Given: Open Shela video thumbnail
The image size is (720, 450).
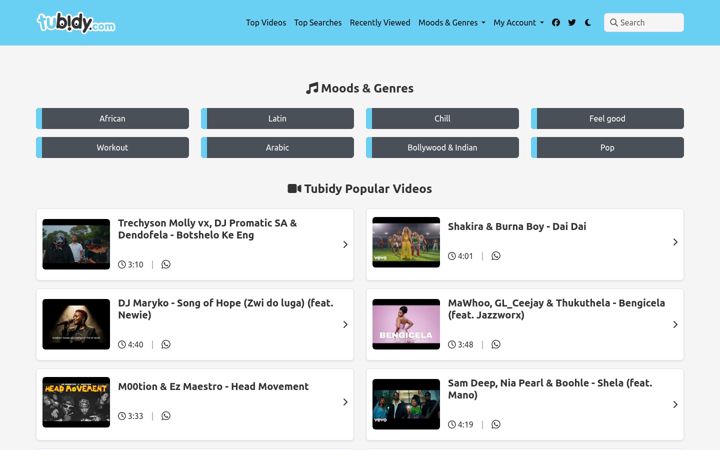Looking at the screenshot, I should point(406,404).
